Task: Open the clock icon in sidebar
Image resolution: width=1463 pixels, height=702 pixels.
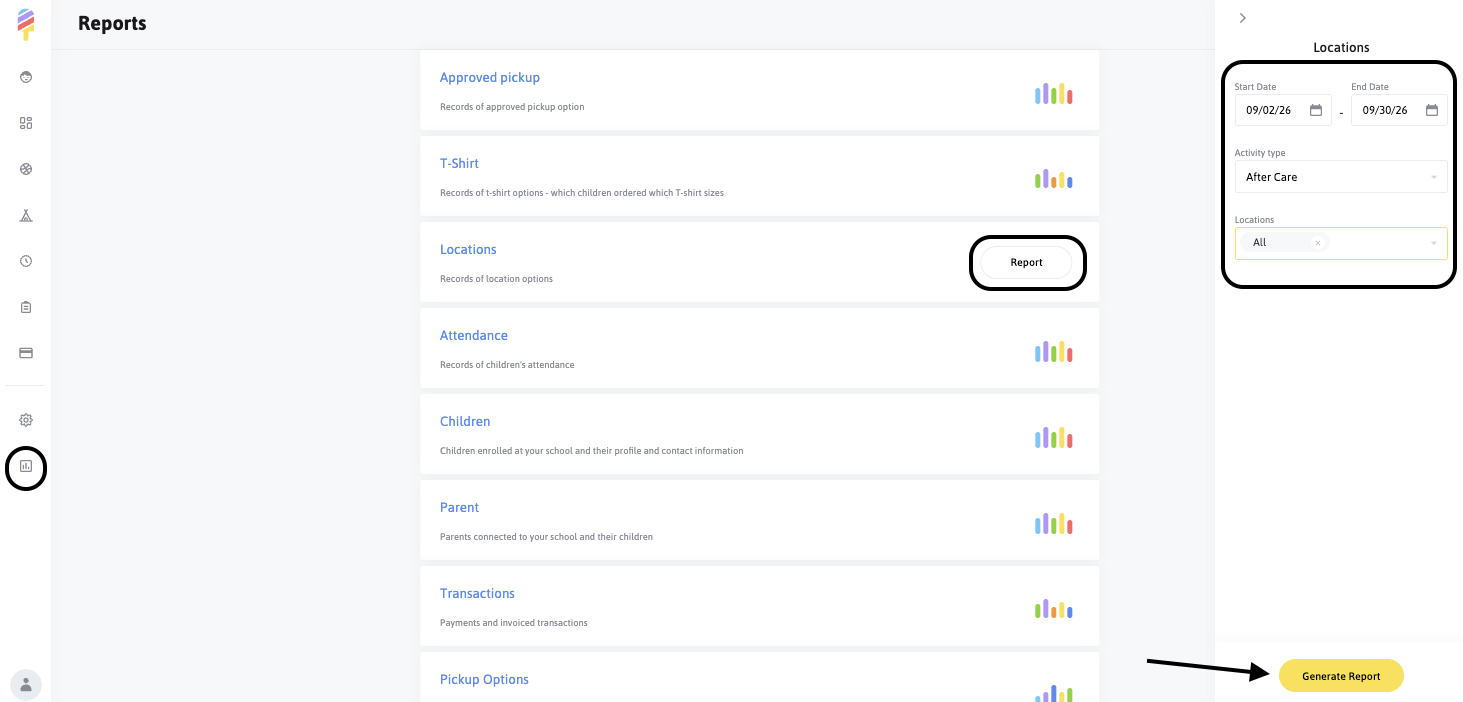Action: tap(26, 261)
